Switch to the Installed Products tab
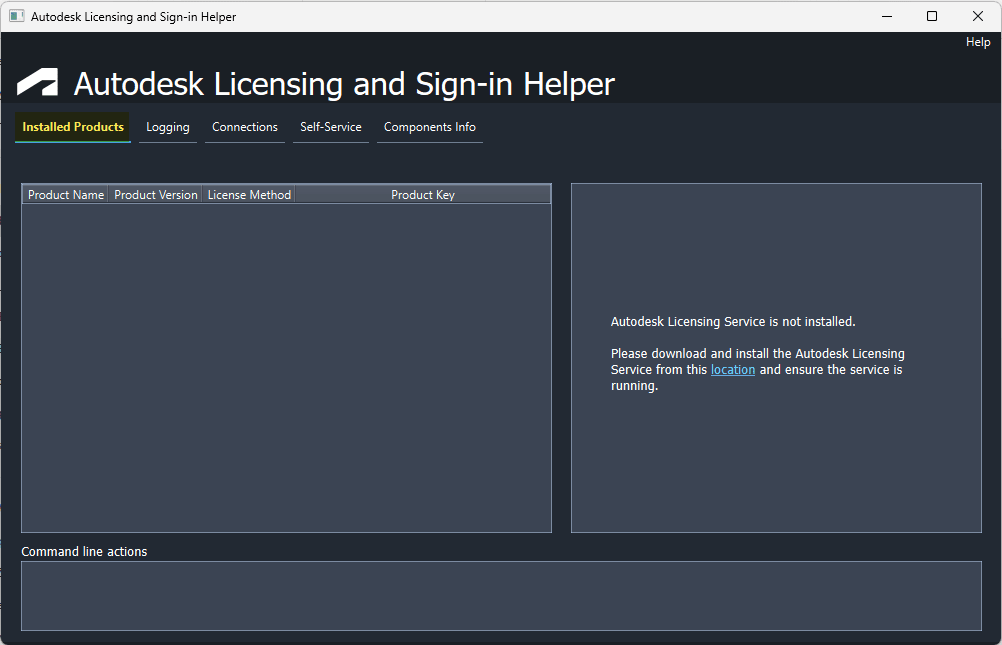This screenshot has width=1002, height=645. point(73,127)
